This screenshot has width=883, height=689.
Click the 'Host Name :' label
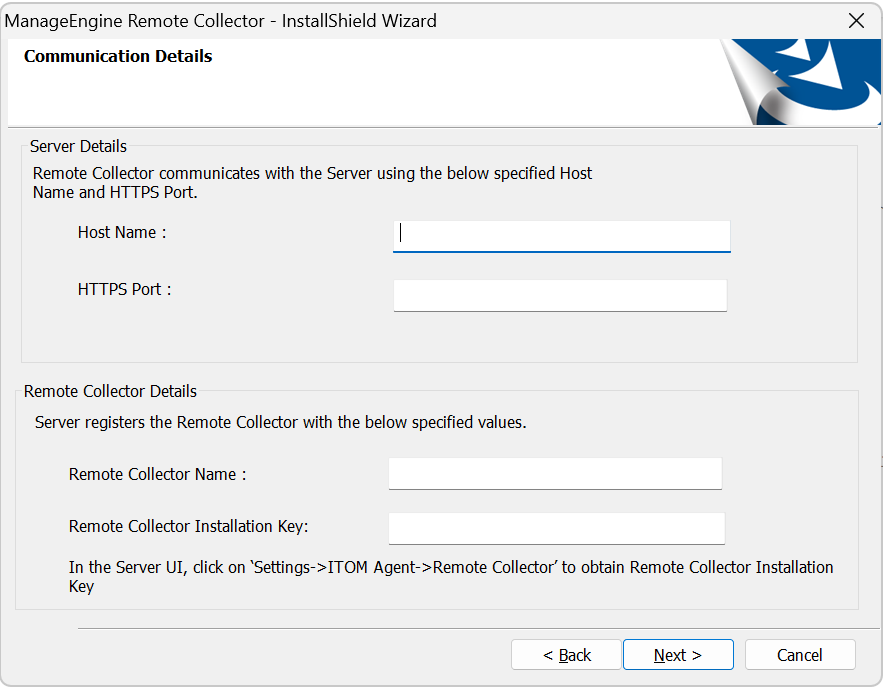[122, 232]
